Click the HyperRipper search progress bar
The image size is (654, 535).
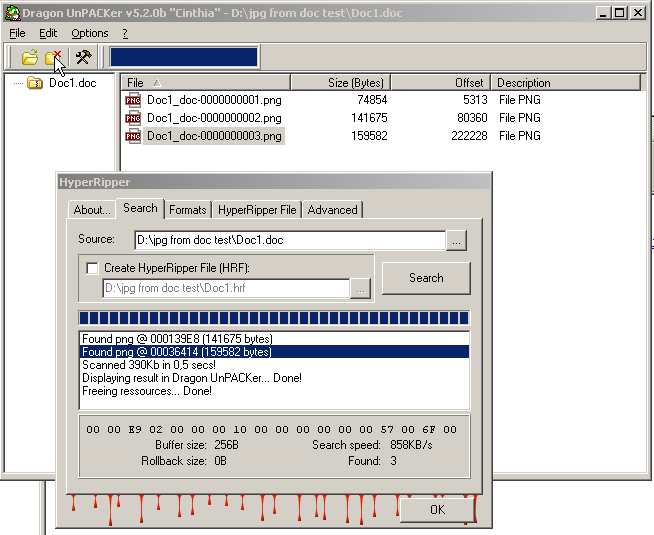274,318
